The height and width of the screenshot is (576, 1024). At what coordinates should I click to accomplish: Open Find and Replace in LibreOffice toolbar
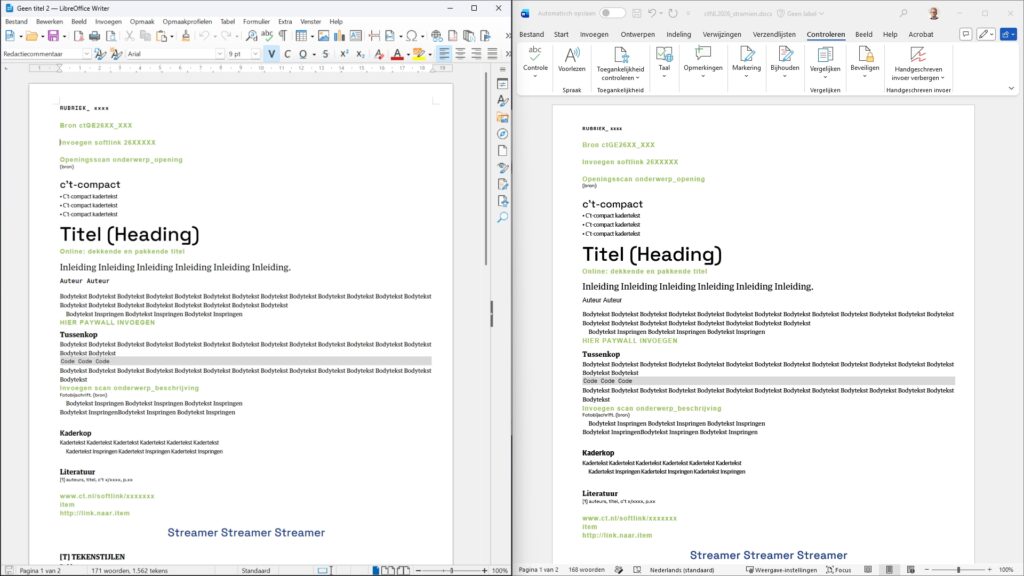pos(251,37)
